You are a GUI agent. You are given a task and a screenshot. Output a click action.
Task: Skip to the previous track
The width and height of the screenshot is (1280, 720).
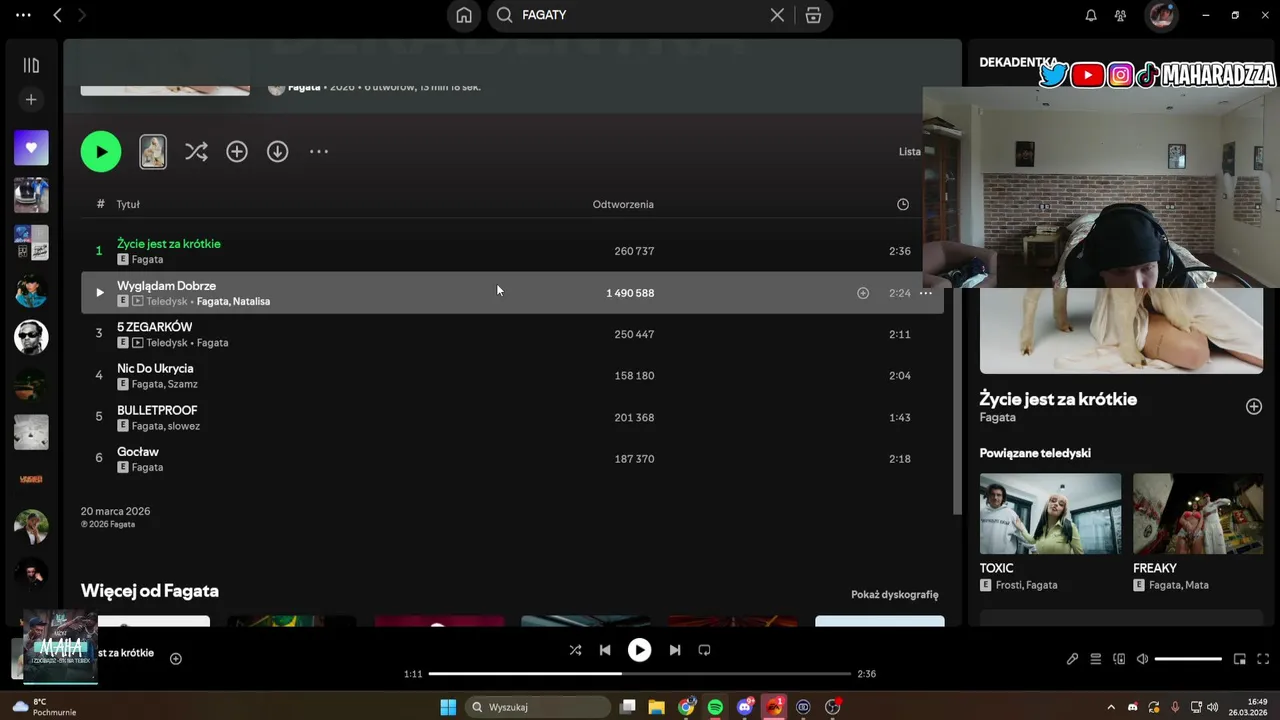tap(605, 650)
